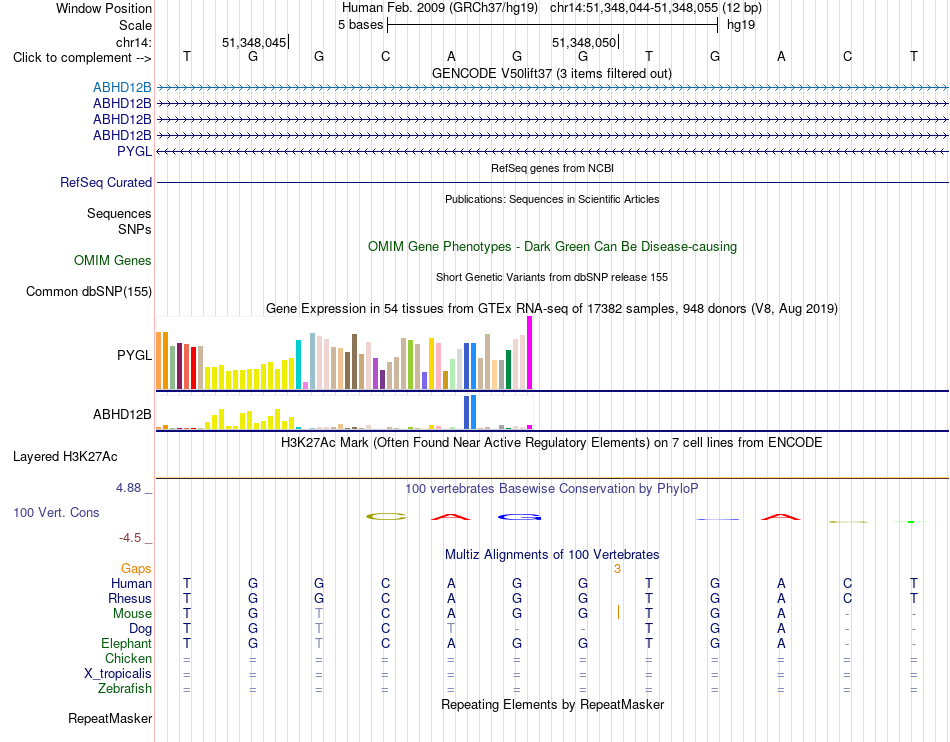Viewport: 950px width, 742px height.
Task: Open the RefSeq genes from NCBI title
Action: point(552,168)
